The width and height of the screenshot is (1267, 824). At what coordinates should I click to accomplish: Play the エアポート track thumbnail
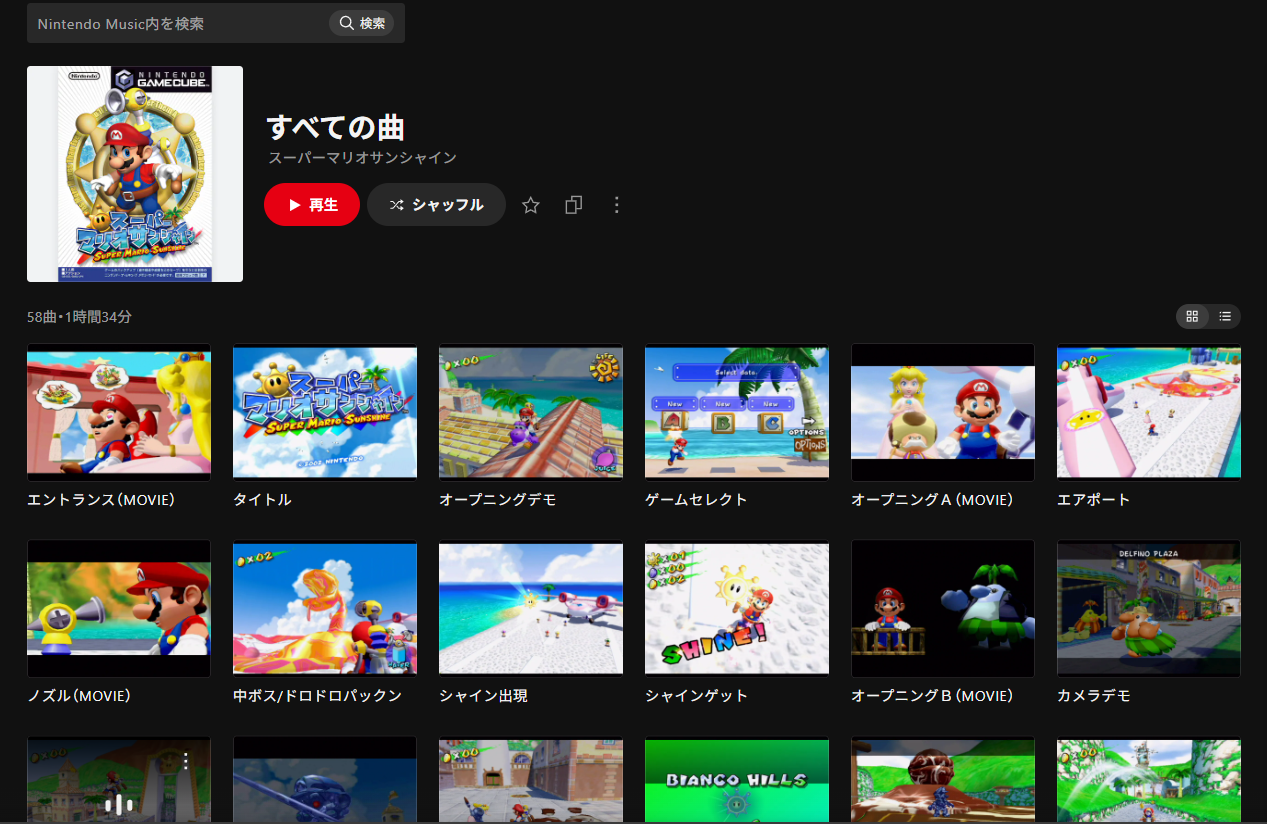point(1149,412)
